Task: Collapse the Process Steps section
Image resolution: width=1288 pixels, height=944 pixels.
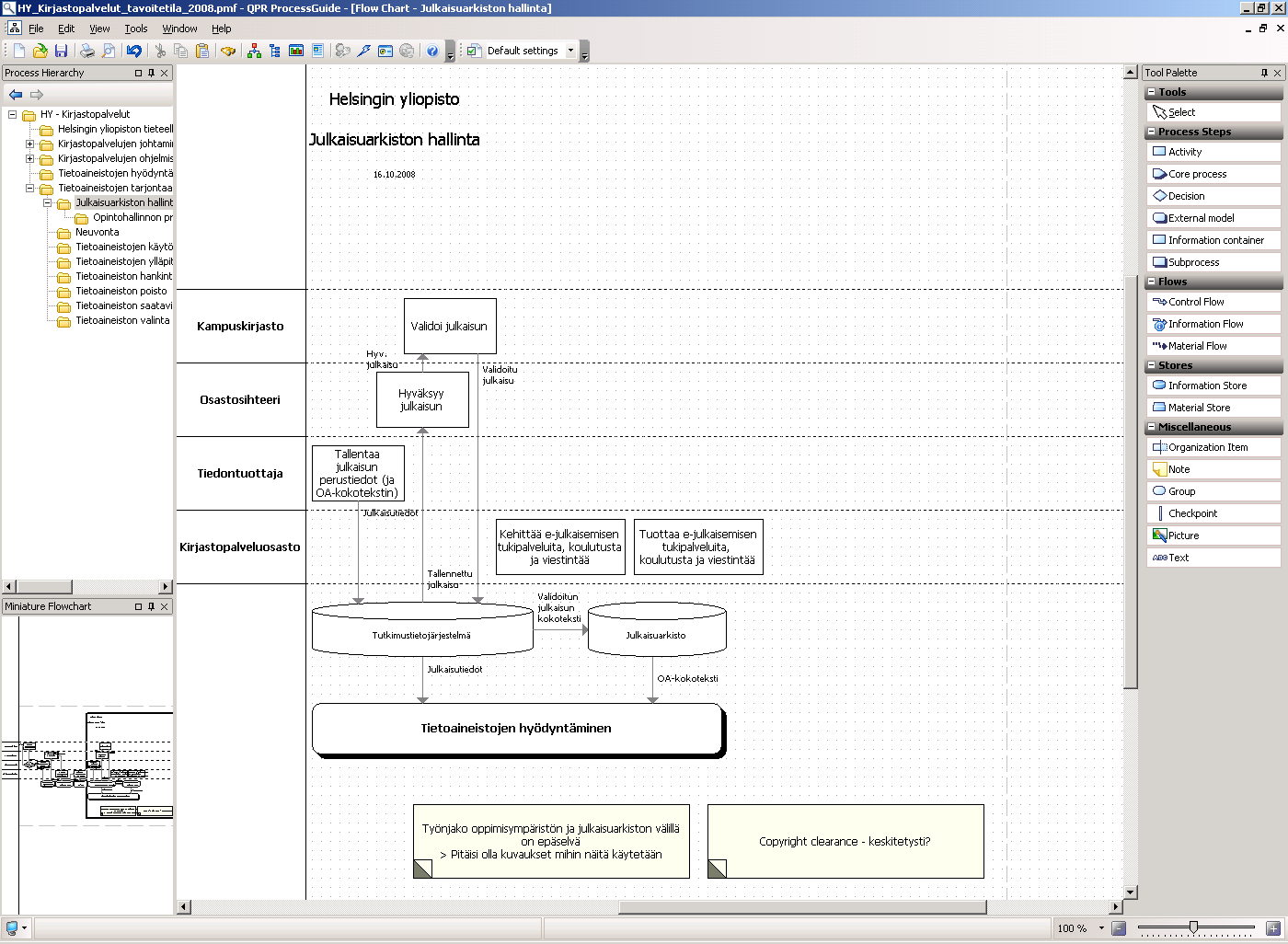Action: click(x=1151, y=132)
